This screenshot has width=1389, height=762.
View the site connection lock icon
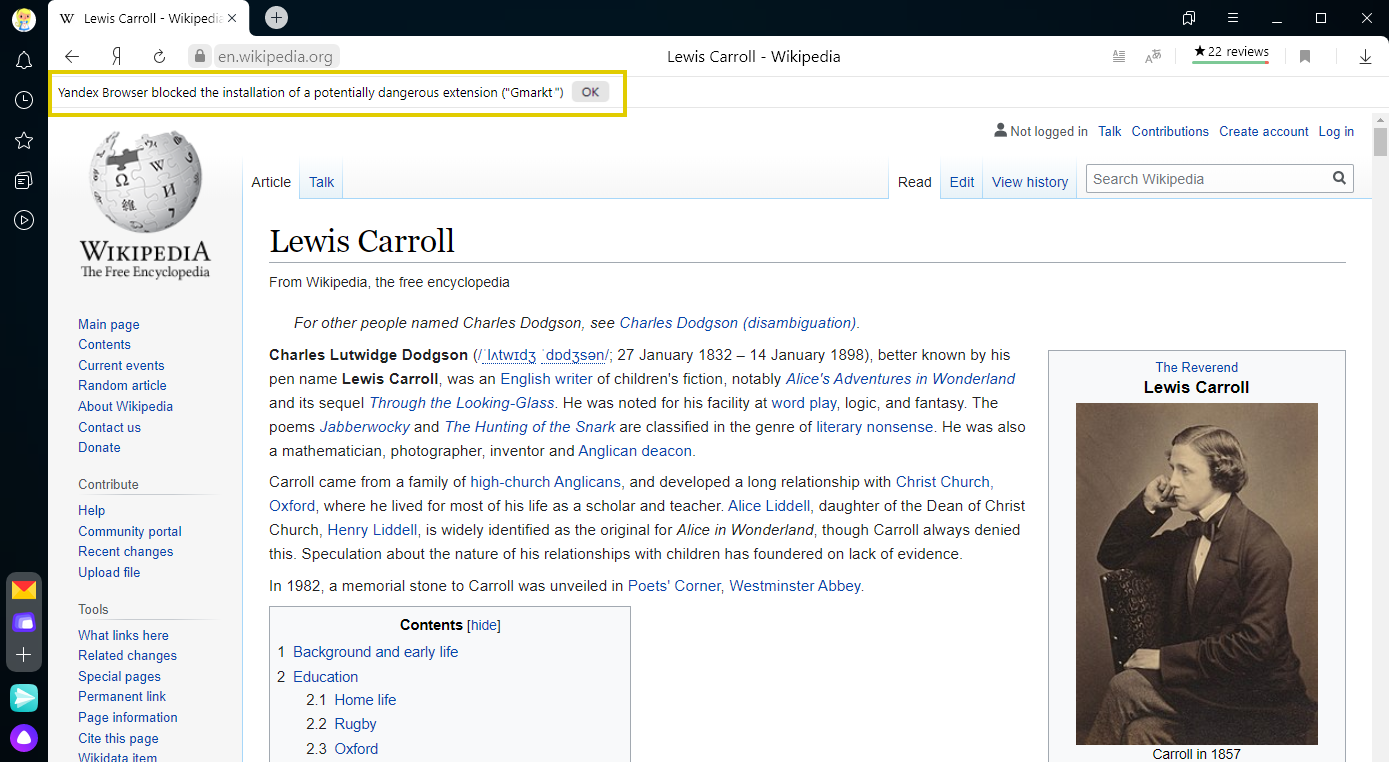(200, 57)
